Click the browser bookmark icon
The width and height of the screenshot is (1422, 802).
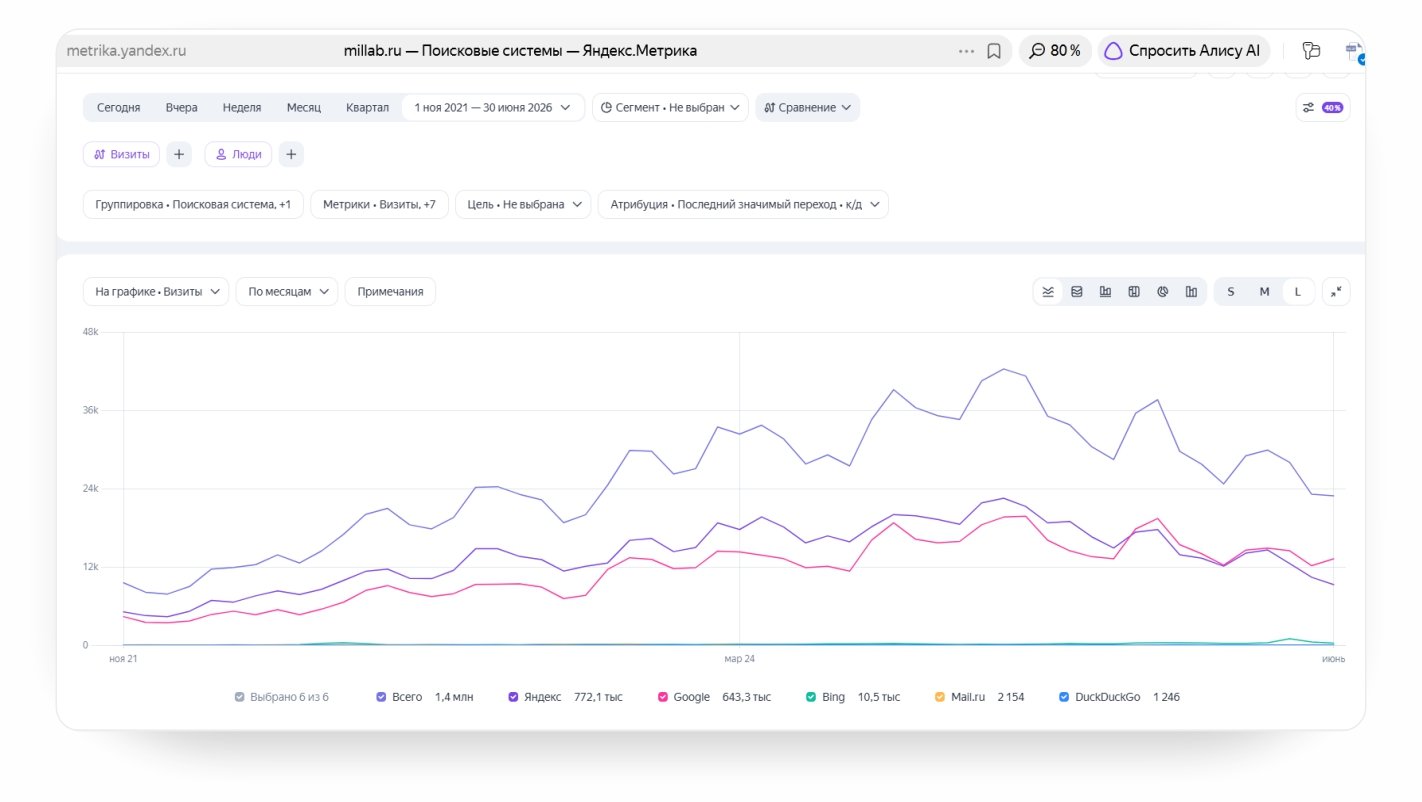[x=994, y=51]
